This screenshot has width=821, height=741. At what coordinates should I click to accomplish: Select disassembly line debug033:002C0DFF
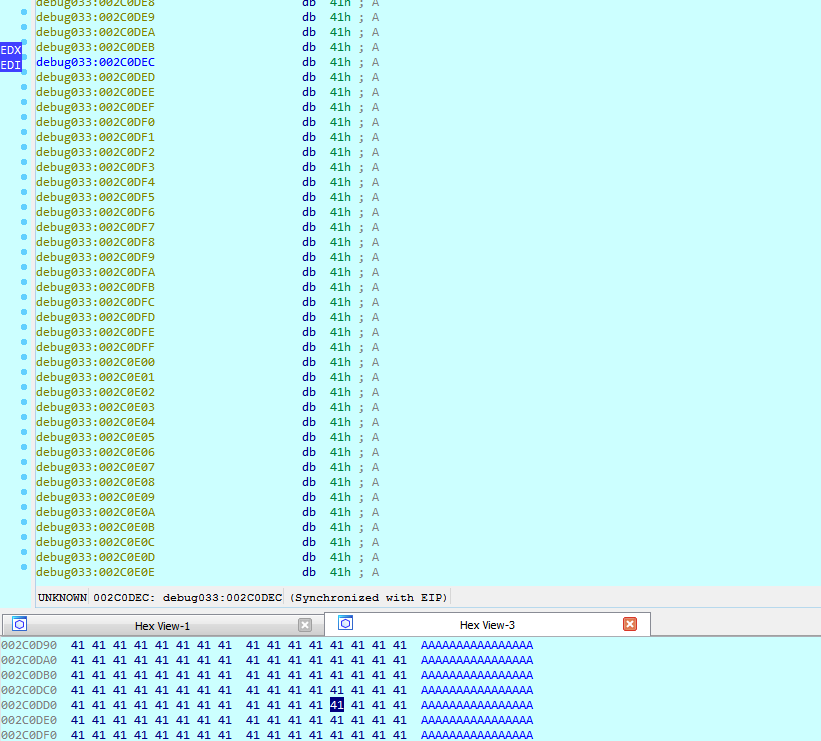[x=95, y=347]
